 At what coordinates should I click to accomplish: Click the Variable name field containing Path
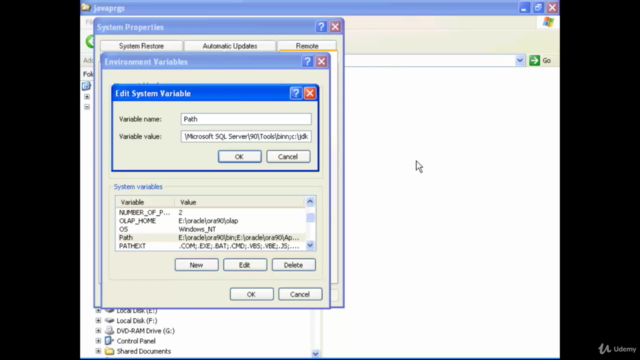246,119
